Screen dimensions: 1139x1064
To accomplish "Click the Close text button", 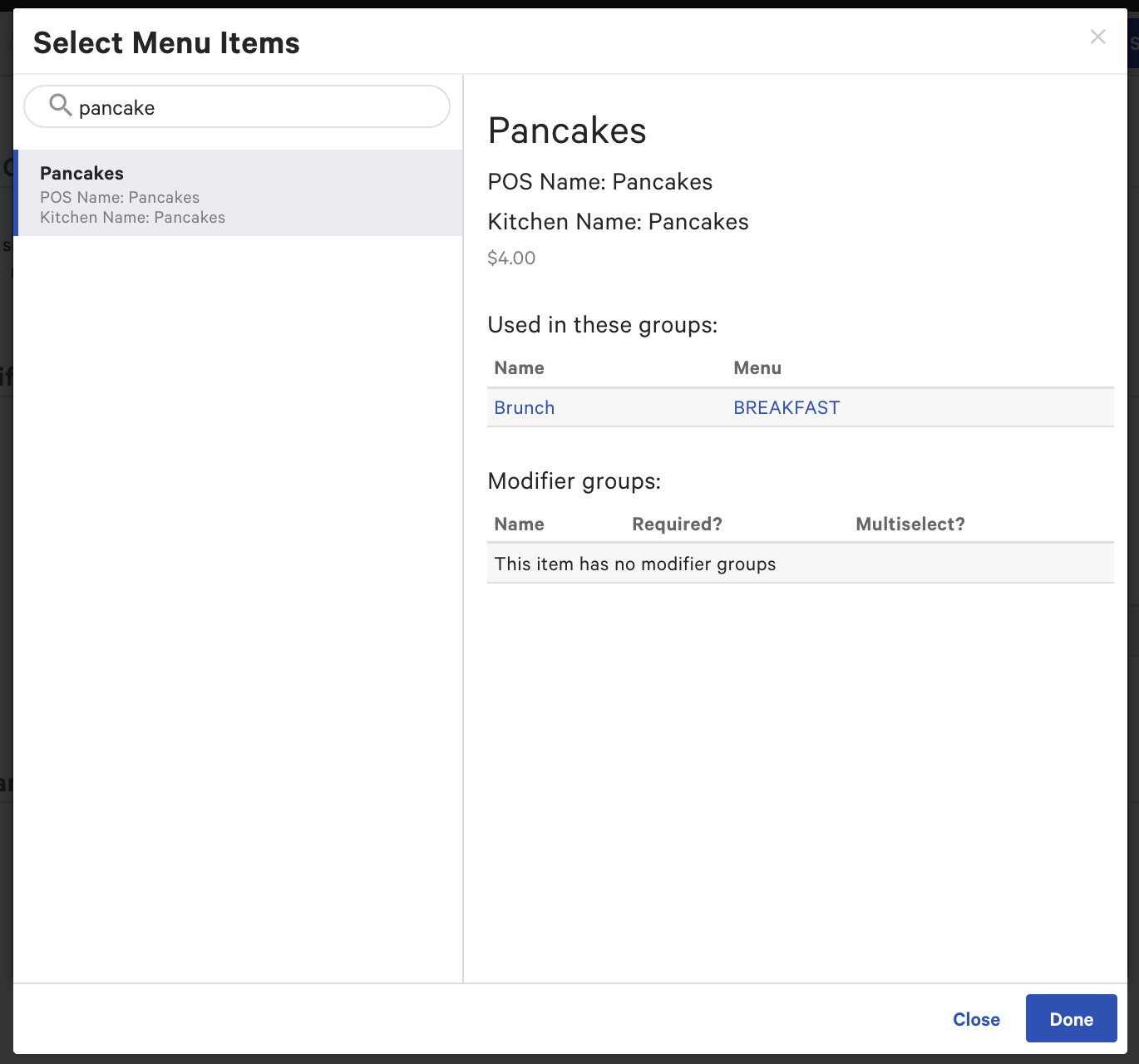I will 976,1019.
